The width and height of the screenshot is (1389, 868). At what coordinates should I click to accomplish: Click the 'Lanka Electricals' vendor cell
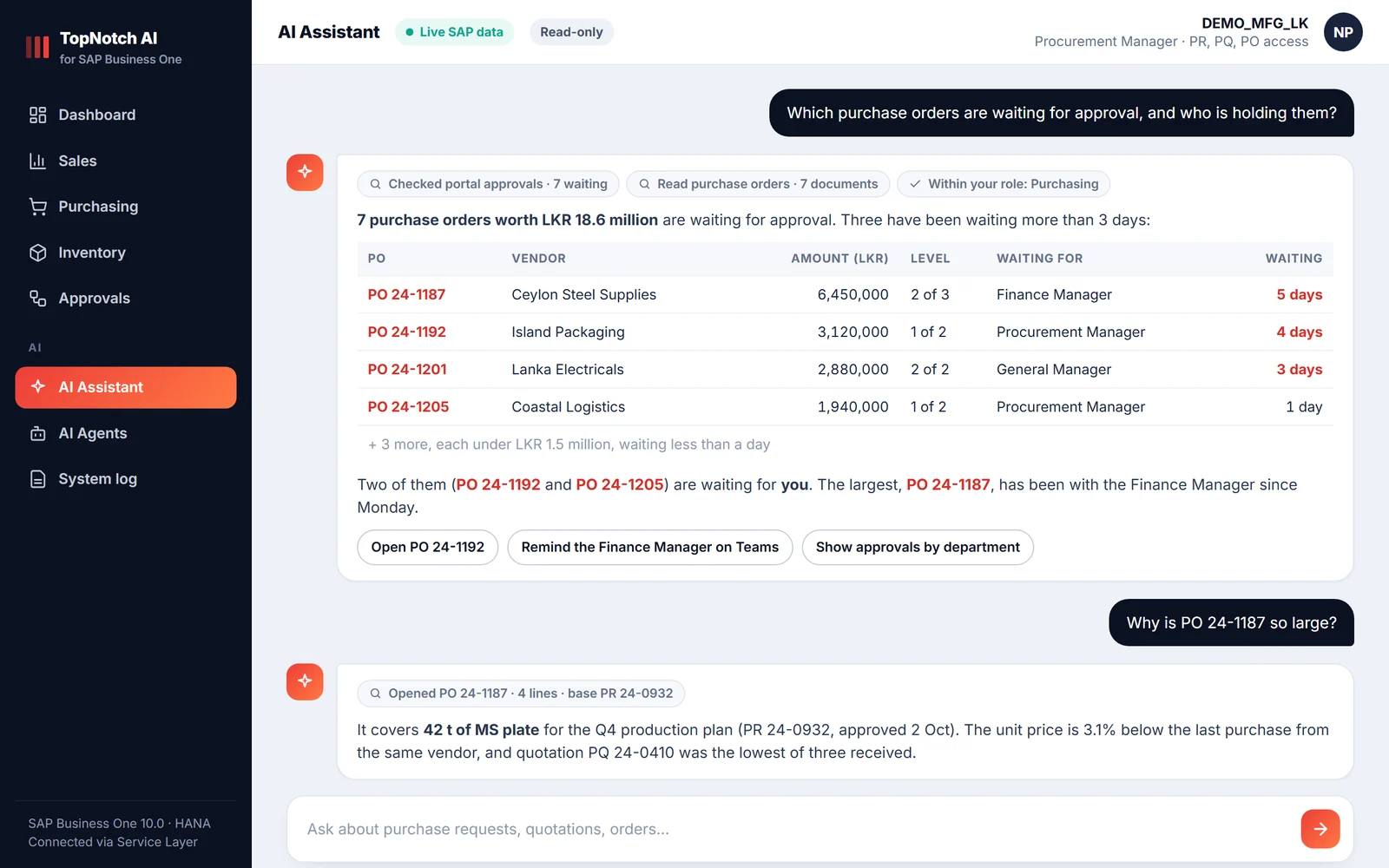pyautogui.click(x=568, y=370)
